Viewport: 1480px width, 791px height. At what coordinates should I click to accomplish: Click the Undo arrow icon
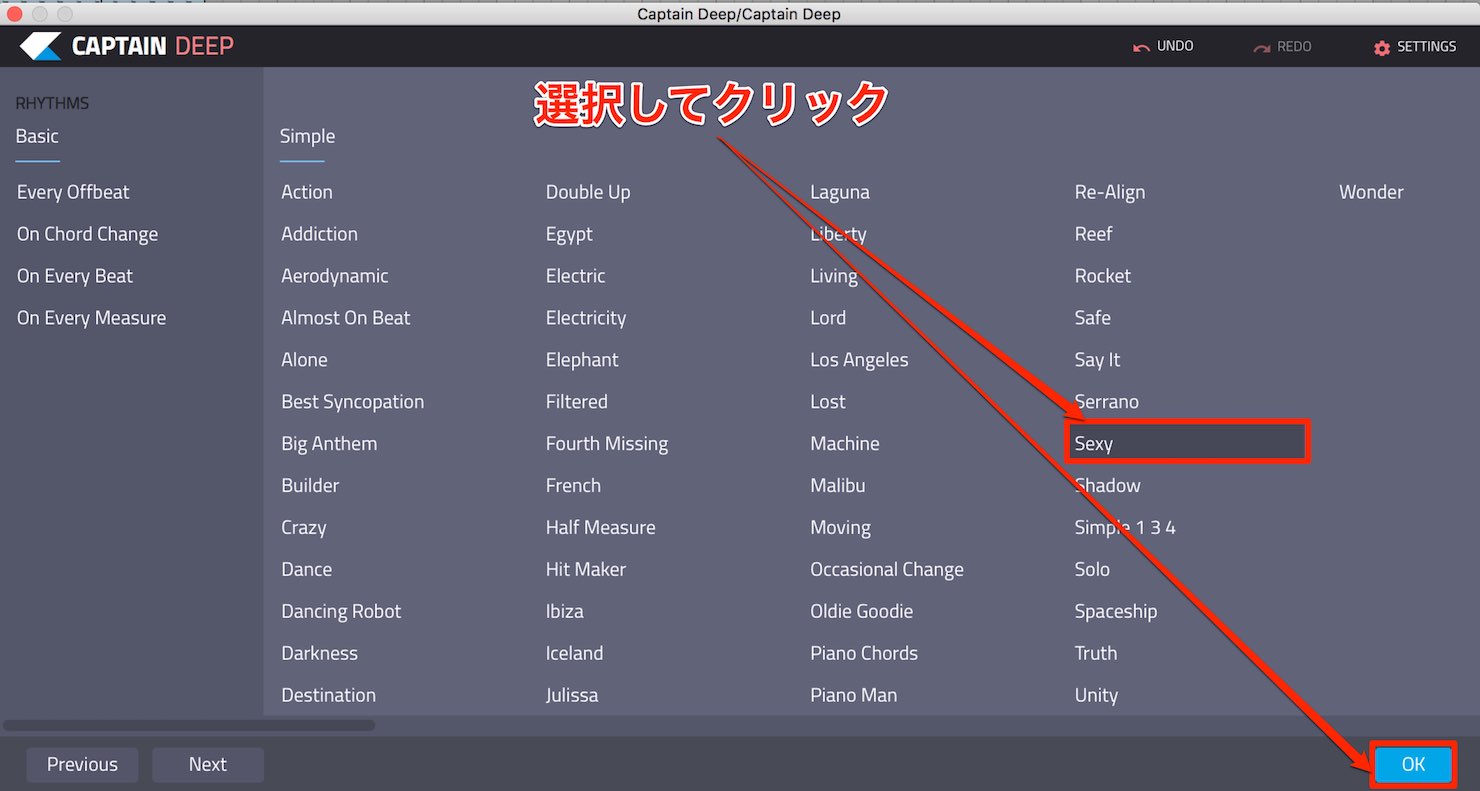1141,47
